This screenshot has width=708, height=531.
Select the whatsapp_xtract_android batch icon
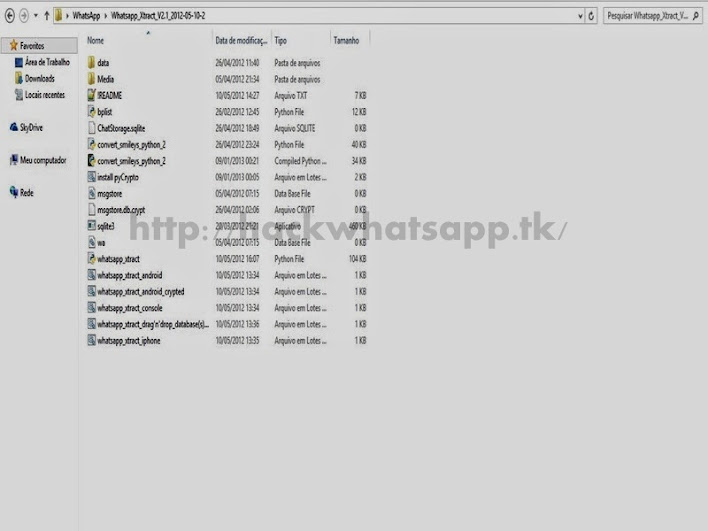click(91, 275)
